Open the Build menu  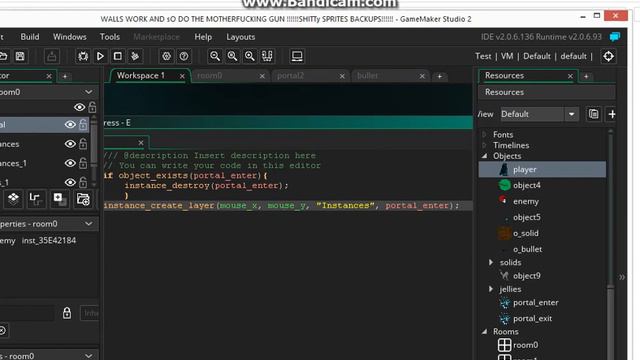30,37
